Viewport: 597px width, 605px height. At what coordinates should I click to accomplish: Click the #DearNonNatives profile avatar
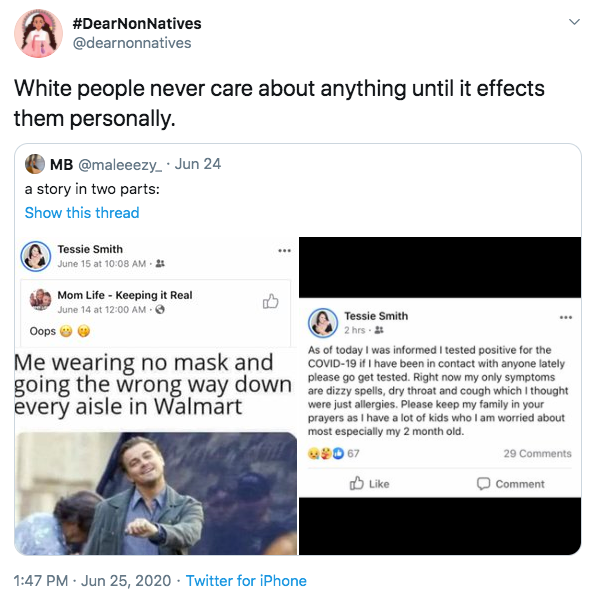pyautogui.click(x=39, y=34)
